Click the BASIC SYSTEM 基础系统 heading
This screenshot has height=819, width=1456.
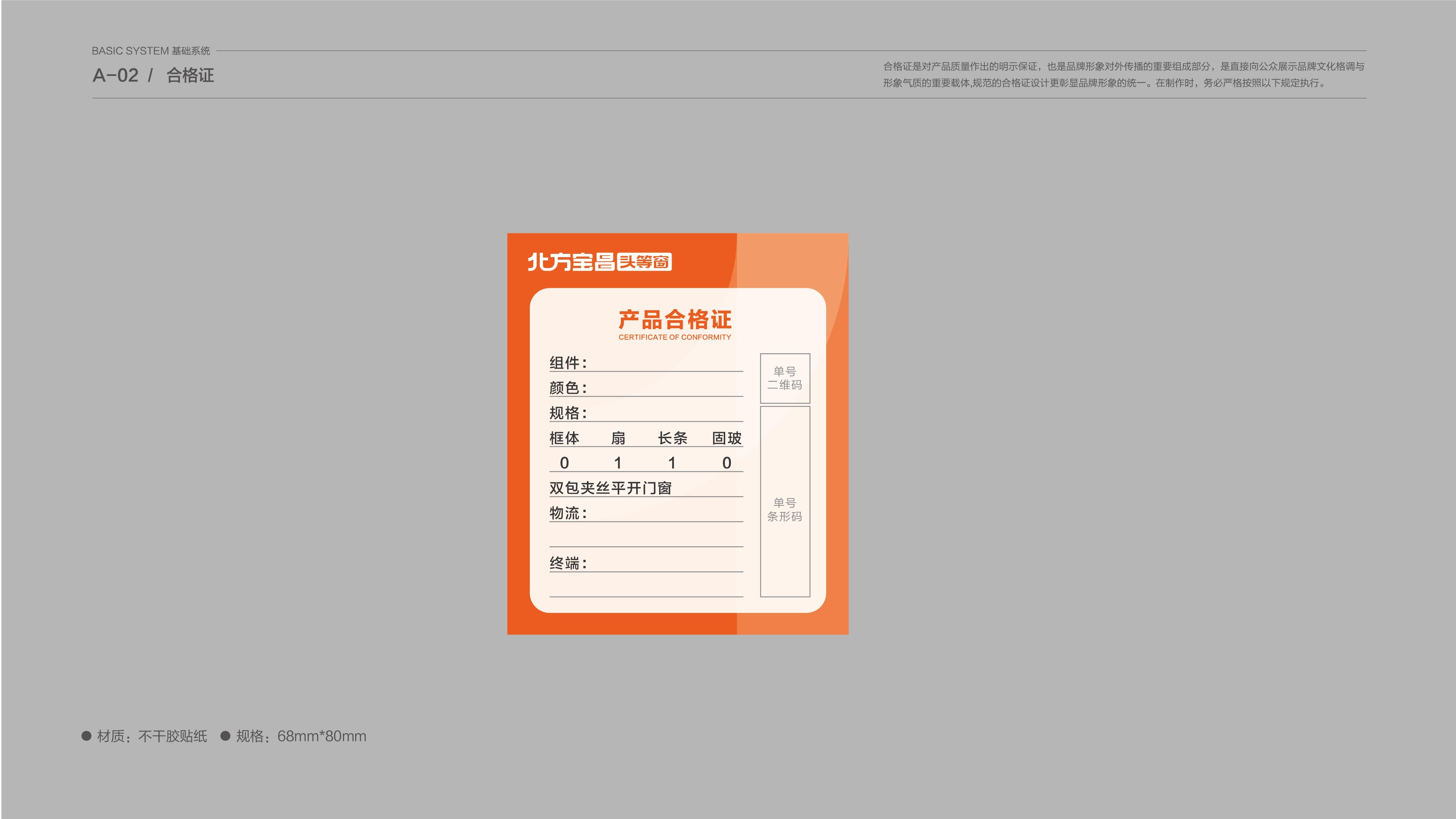(151, 50)
